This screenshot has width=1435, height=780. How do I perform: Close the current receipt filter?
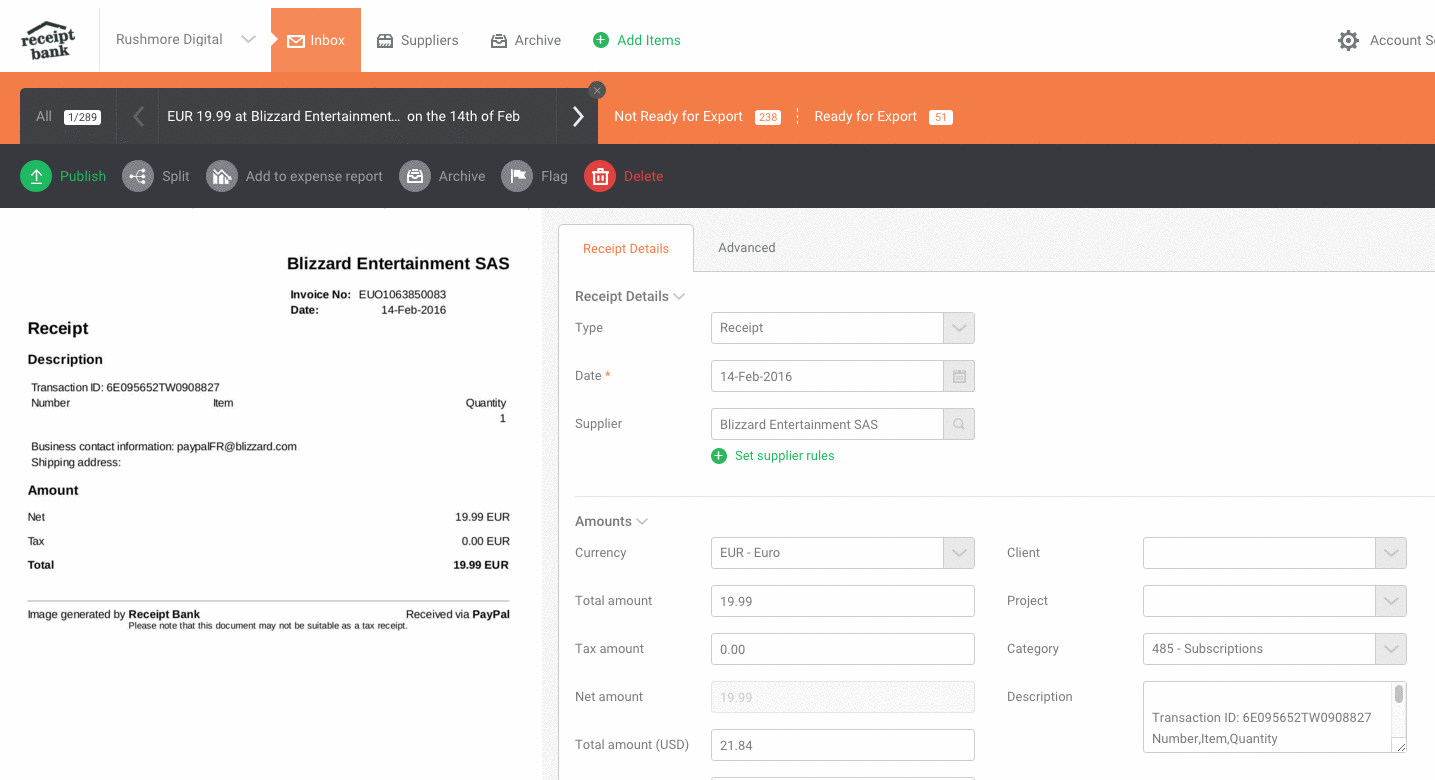[x=597, y=90]
